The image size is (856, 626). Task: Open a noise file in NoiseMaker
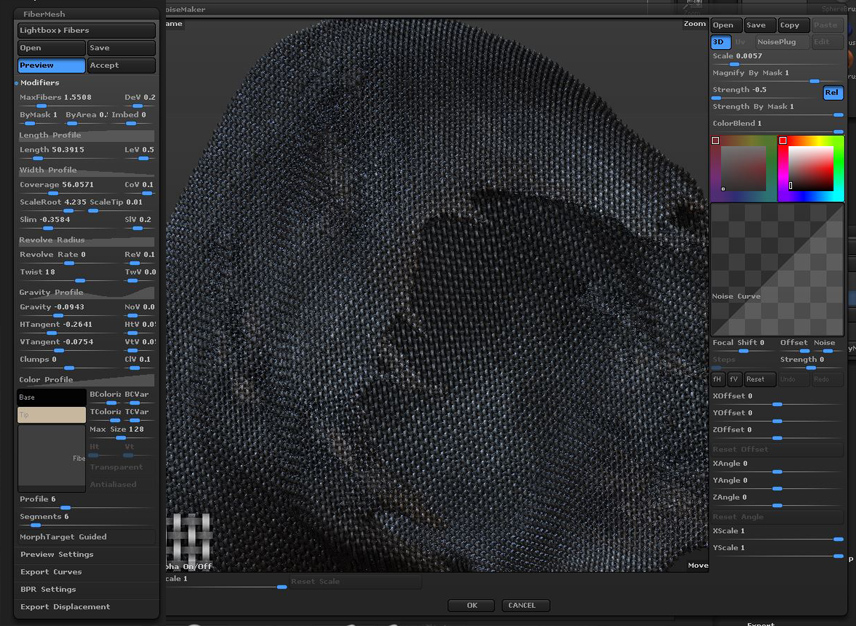(726, 25)
